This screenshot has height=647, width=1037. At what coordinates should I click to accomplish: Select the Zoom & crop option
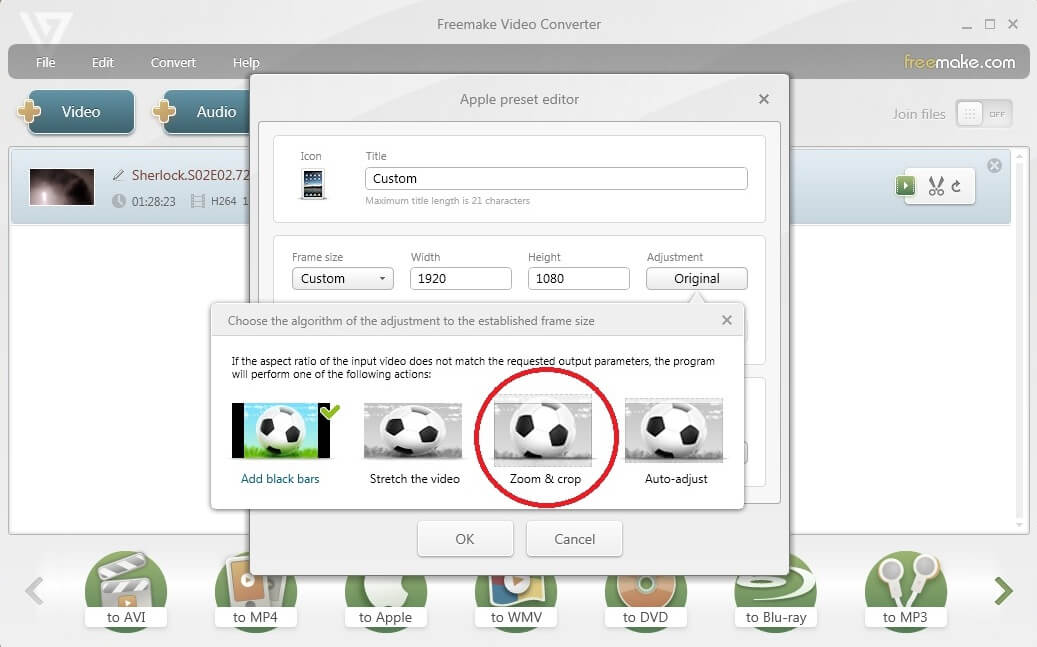pos(545,440)
